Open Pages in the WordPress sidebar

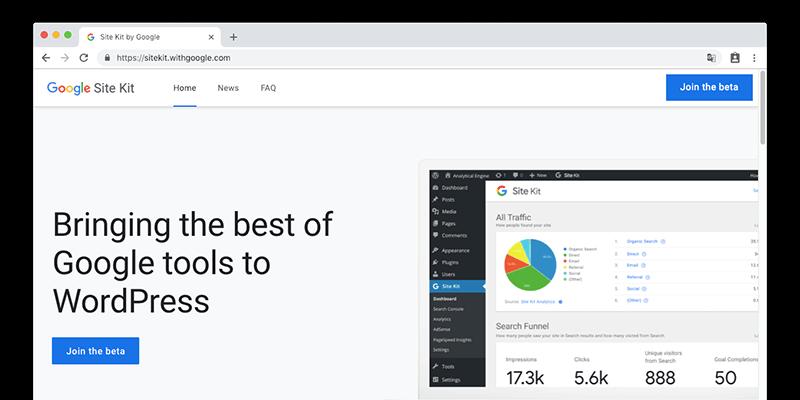click(458, 223)
